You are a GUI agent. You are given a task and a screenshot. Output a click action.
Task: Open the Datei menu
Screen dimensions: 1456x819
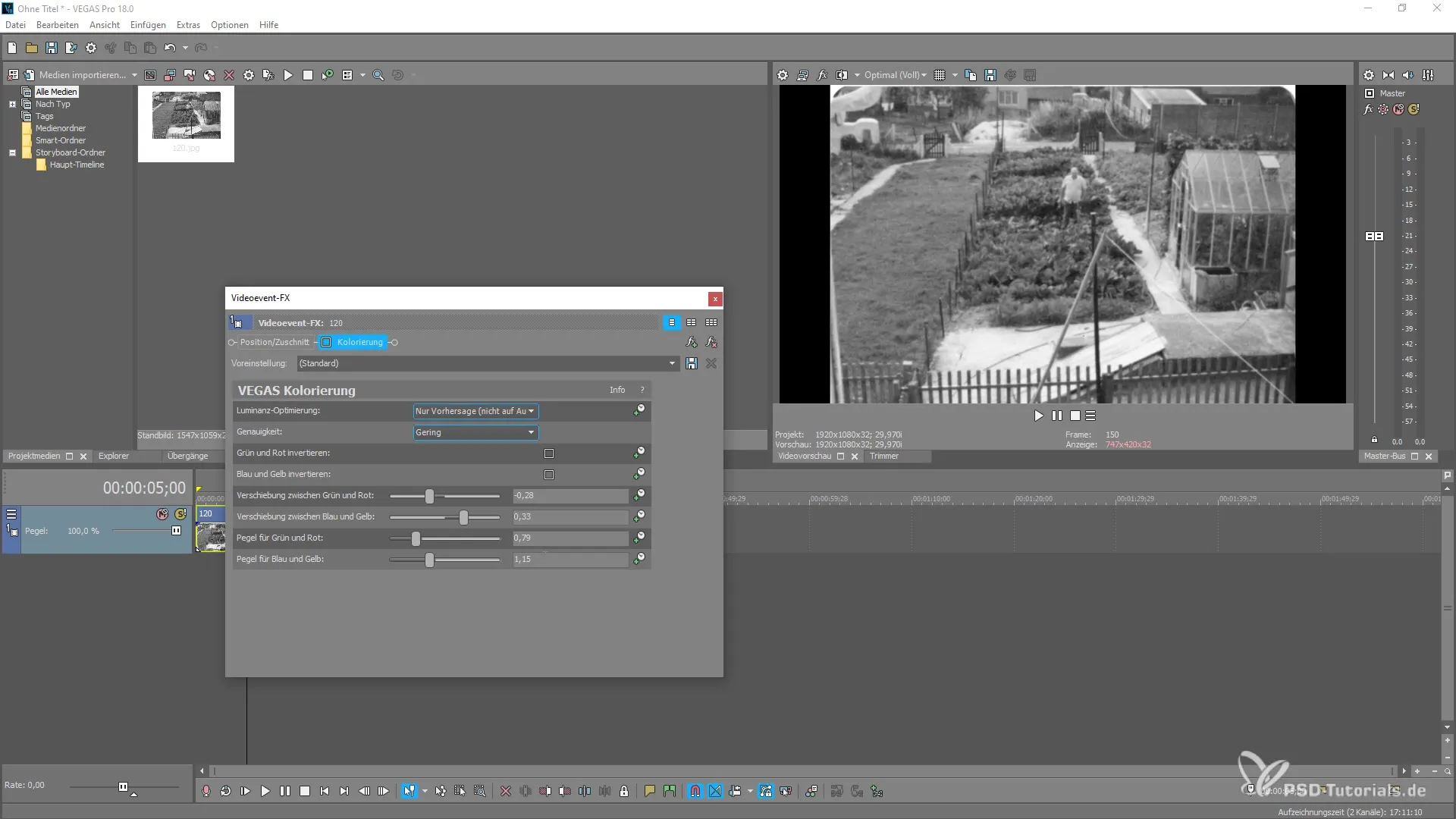pos(15,25)
